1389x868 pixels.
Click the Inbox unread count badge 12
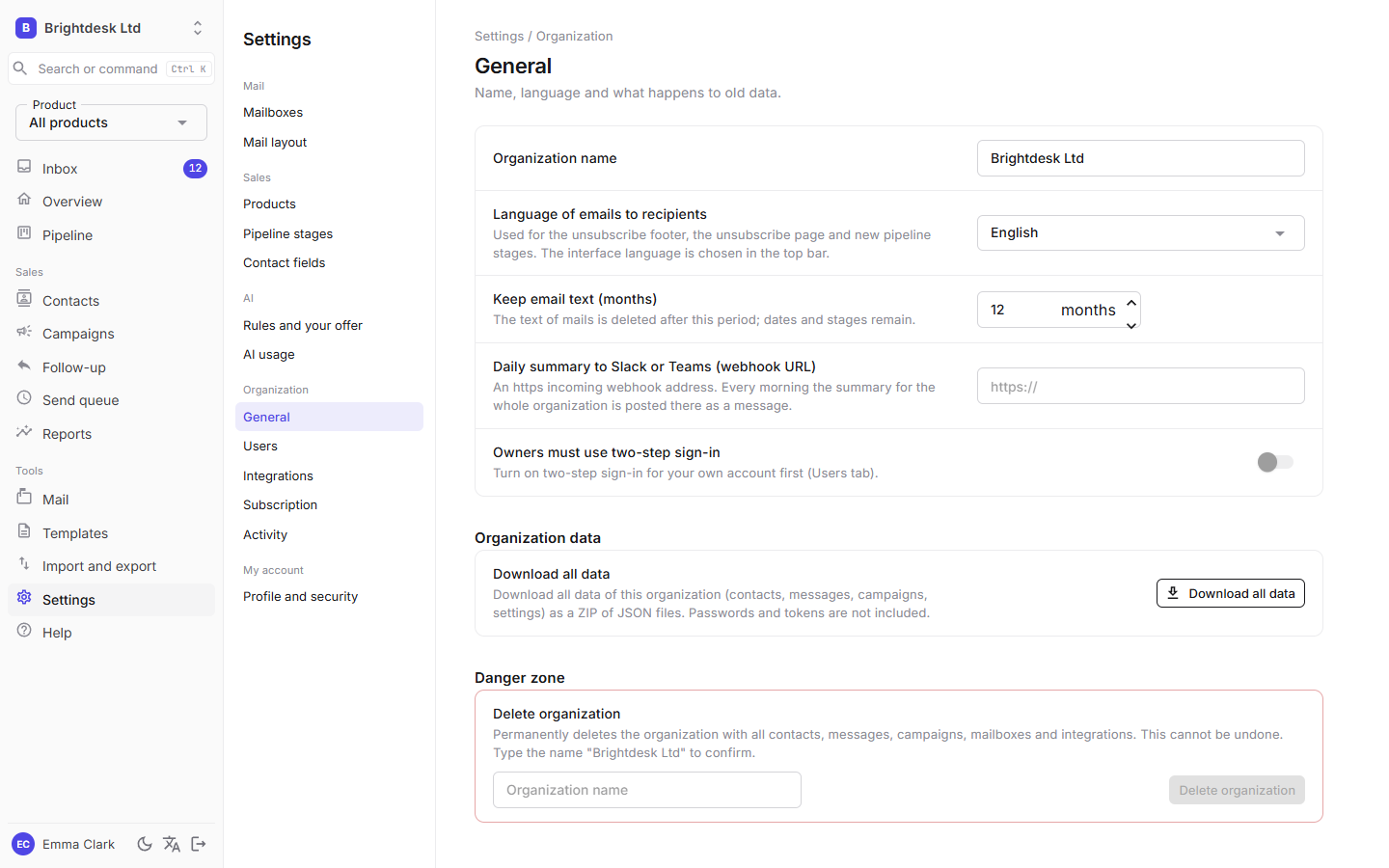click(195, 168)
